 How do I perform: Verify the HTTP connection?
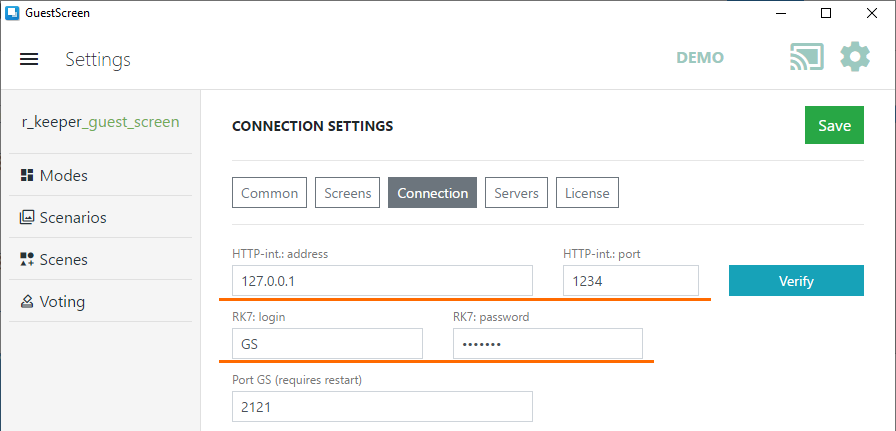[796, 281]
